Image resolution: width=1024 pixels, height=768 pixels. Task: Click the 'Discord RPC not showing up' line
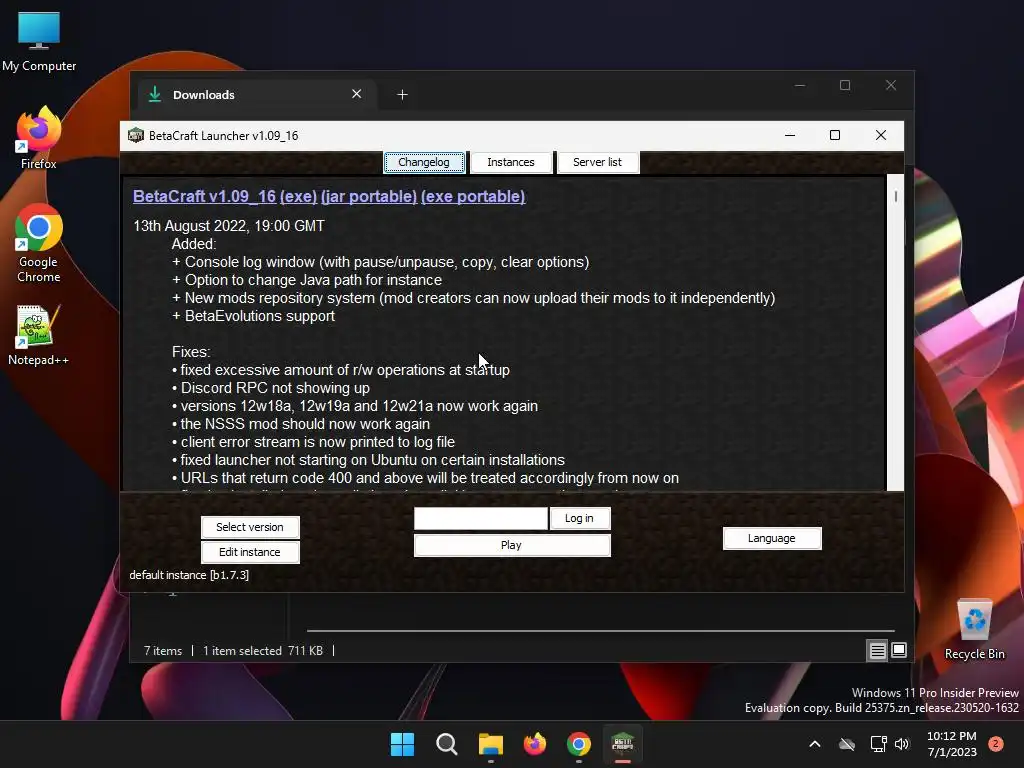[271, 388]
